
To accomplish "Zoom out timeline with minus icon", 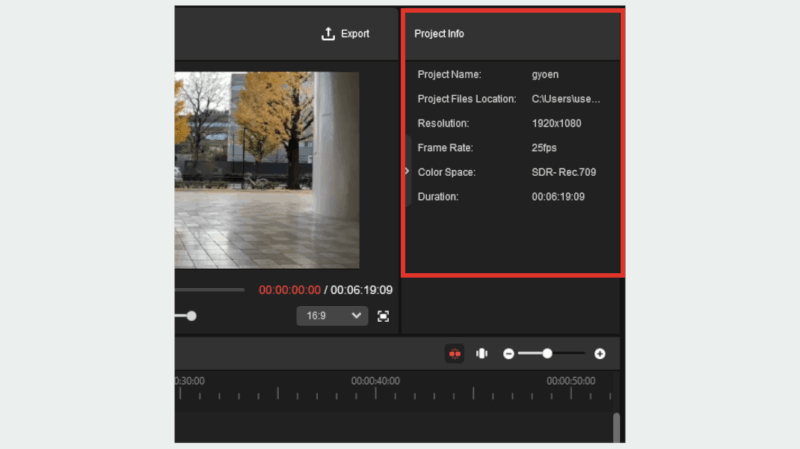I will [508, 354].
